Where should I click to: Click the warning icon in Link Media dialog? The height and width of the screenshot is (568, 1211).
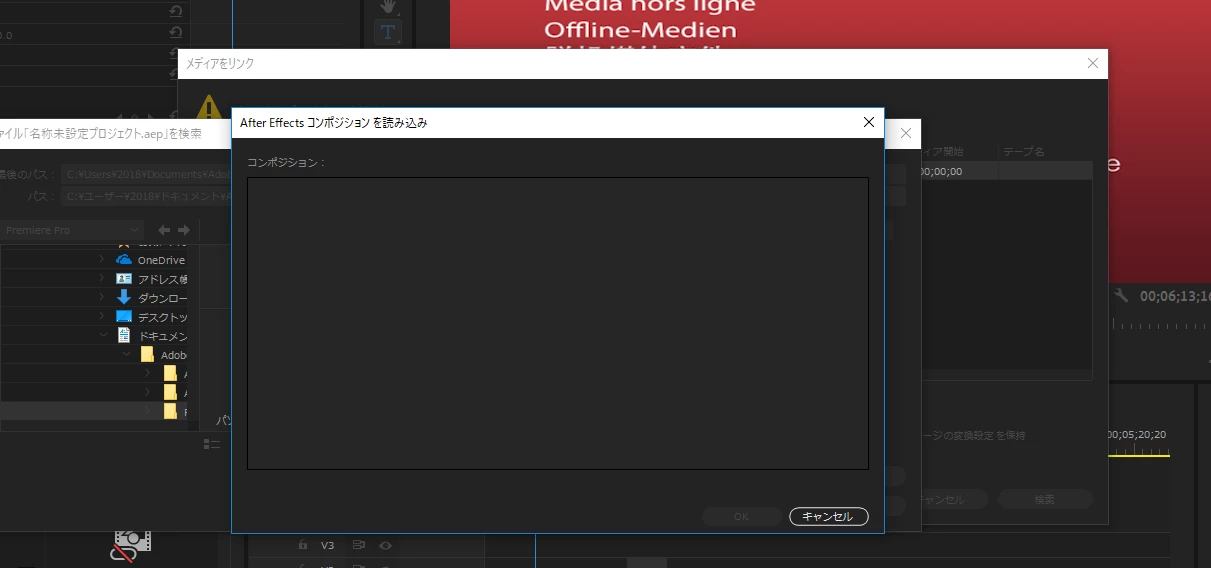(208, 106)
